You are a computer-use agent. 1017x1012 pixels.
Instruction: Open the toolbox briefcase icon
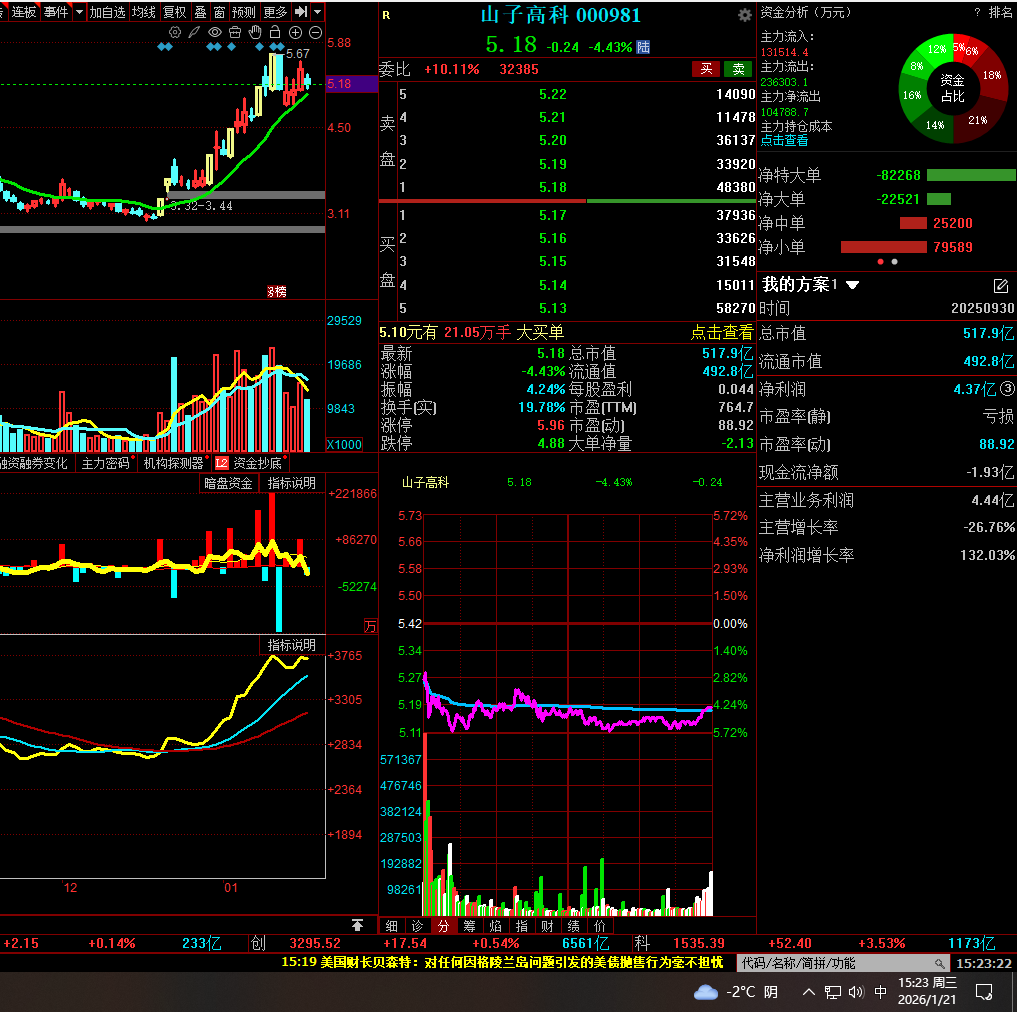coord(235,32)
